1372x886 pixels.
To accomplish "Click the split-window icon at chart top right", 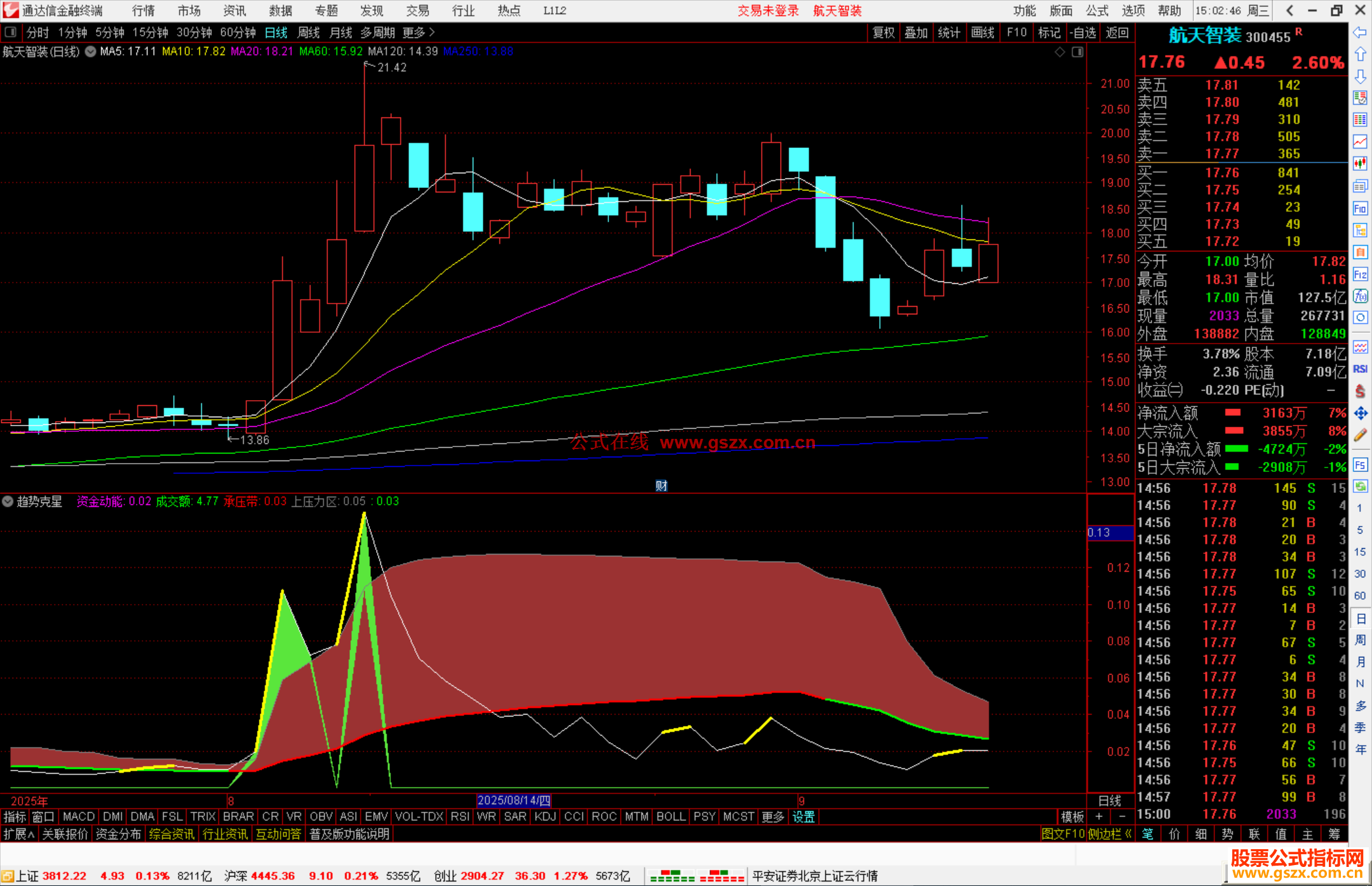I will click(x=1078, y=52).
